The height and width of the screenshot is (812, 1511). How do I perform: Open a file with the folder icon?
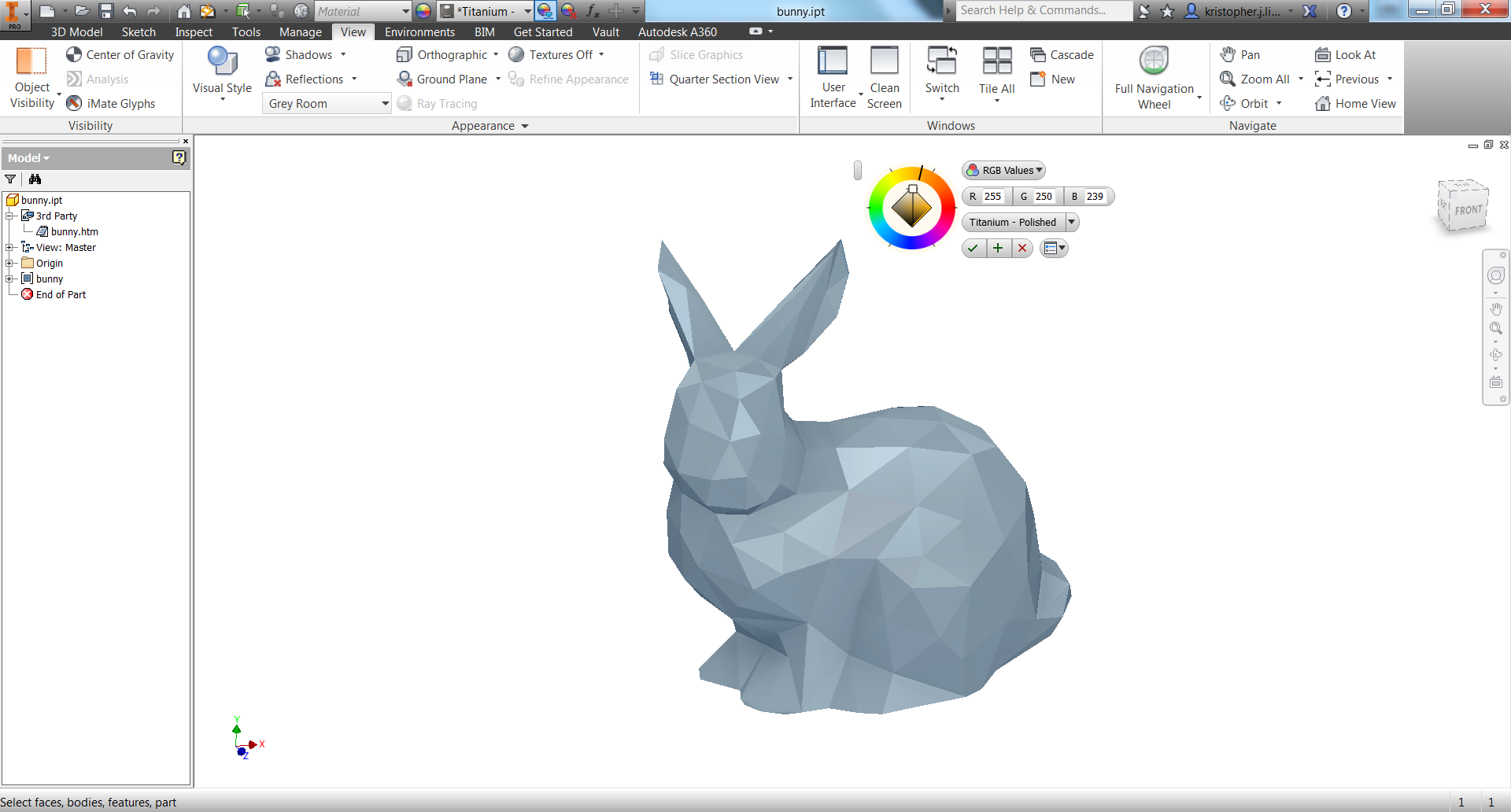point(82,11)
